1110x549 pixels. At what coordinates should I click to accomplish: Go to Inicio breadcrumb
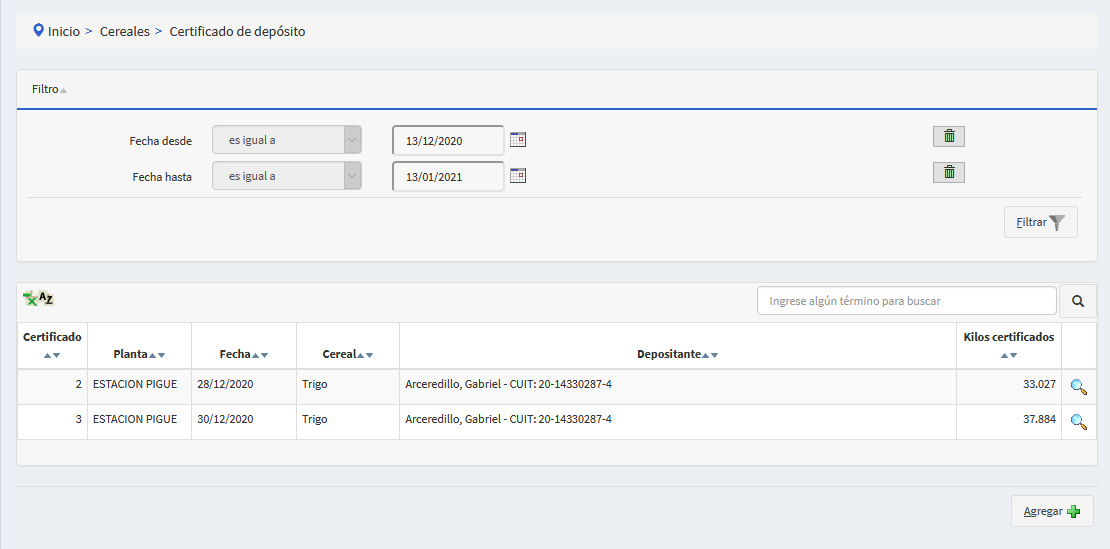[64, 32]
